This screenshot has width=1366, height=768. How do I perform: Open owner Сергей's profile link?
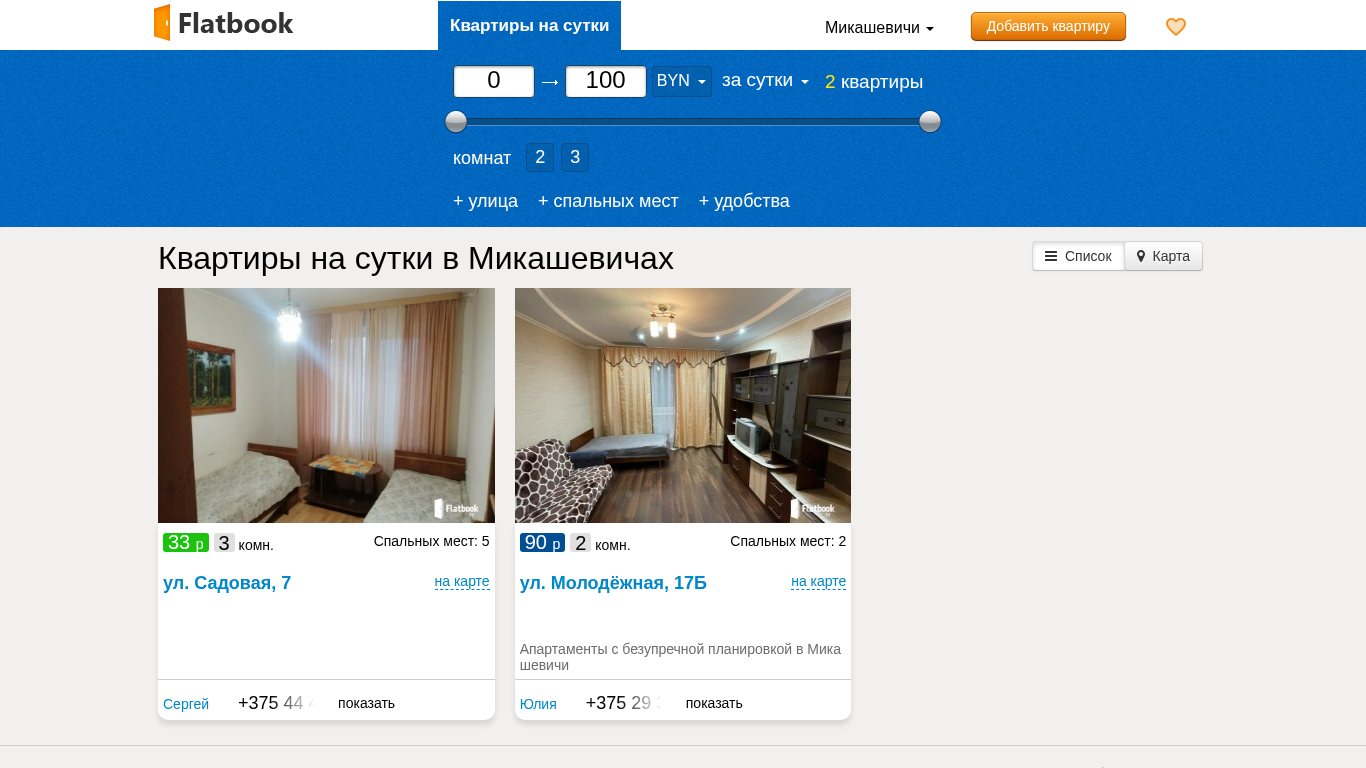pos(186,704)
